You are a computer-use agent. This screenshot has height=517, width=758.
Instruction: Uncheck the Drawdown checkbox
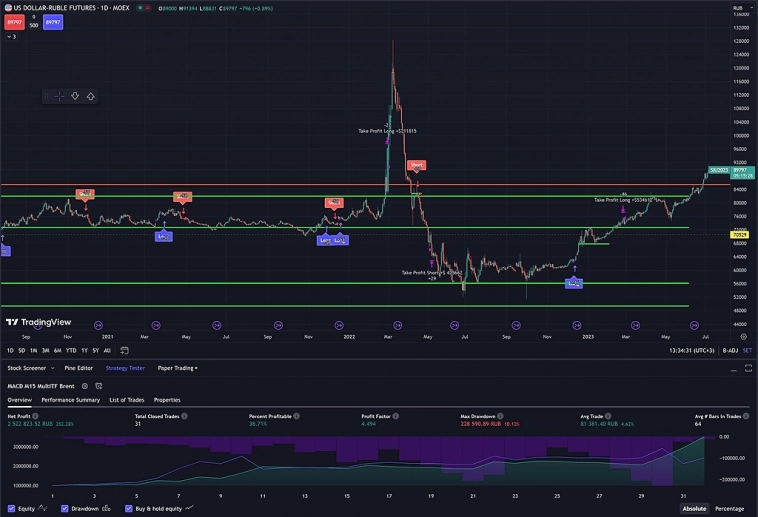pyautogui.click(x=65, y=508)
